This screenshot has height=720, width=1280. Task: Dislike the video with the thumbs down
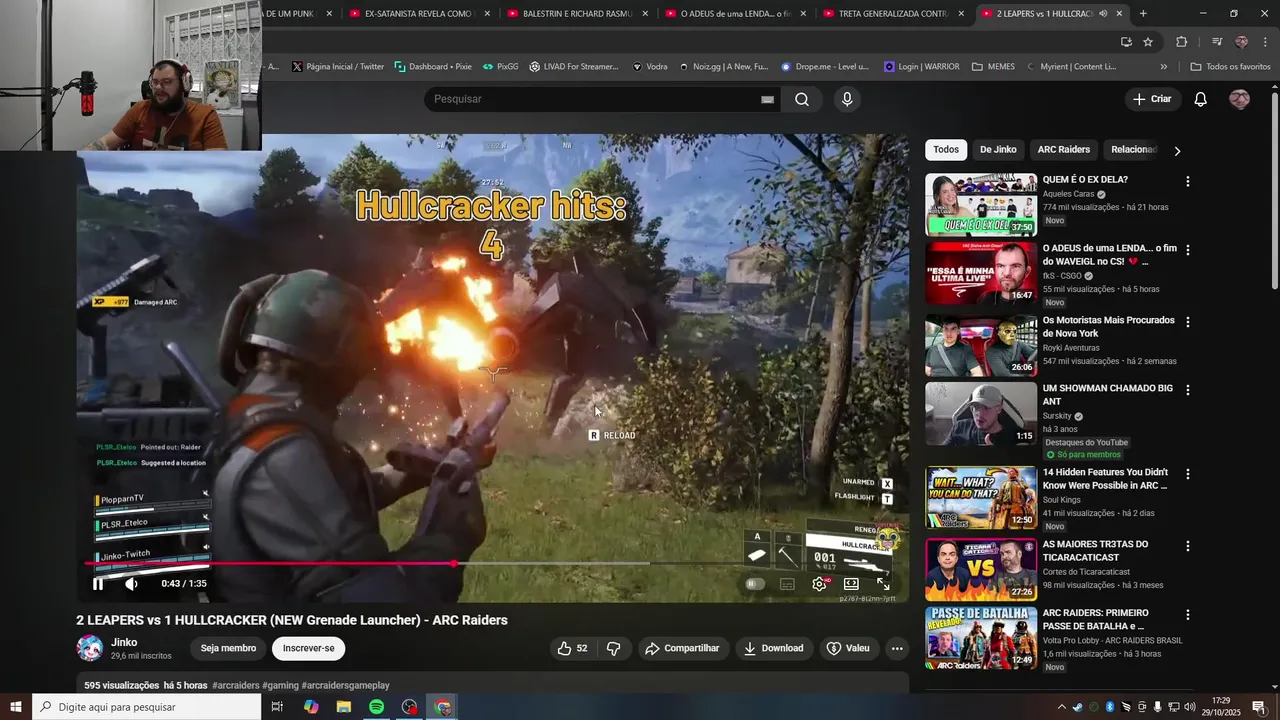tap(614, 648)
